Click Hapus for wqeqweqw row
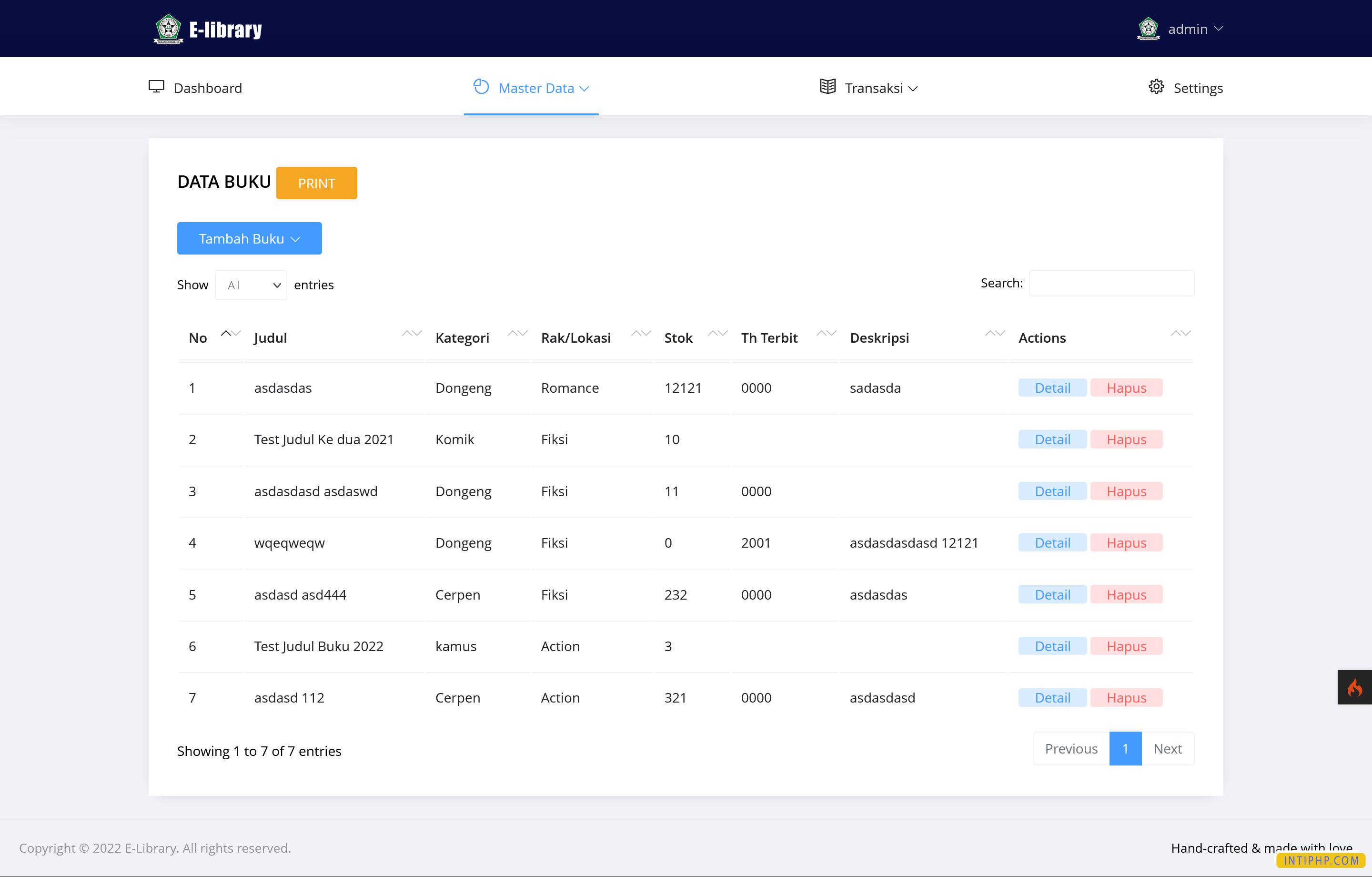The image size is (1372, 877). tap(1126, 543)
